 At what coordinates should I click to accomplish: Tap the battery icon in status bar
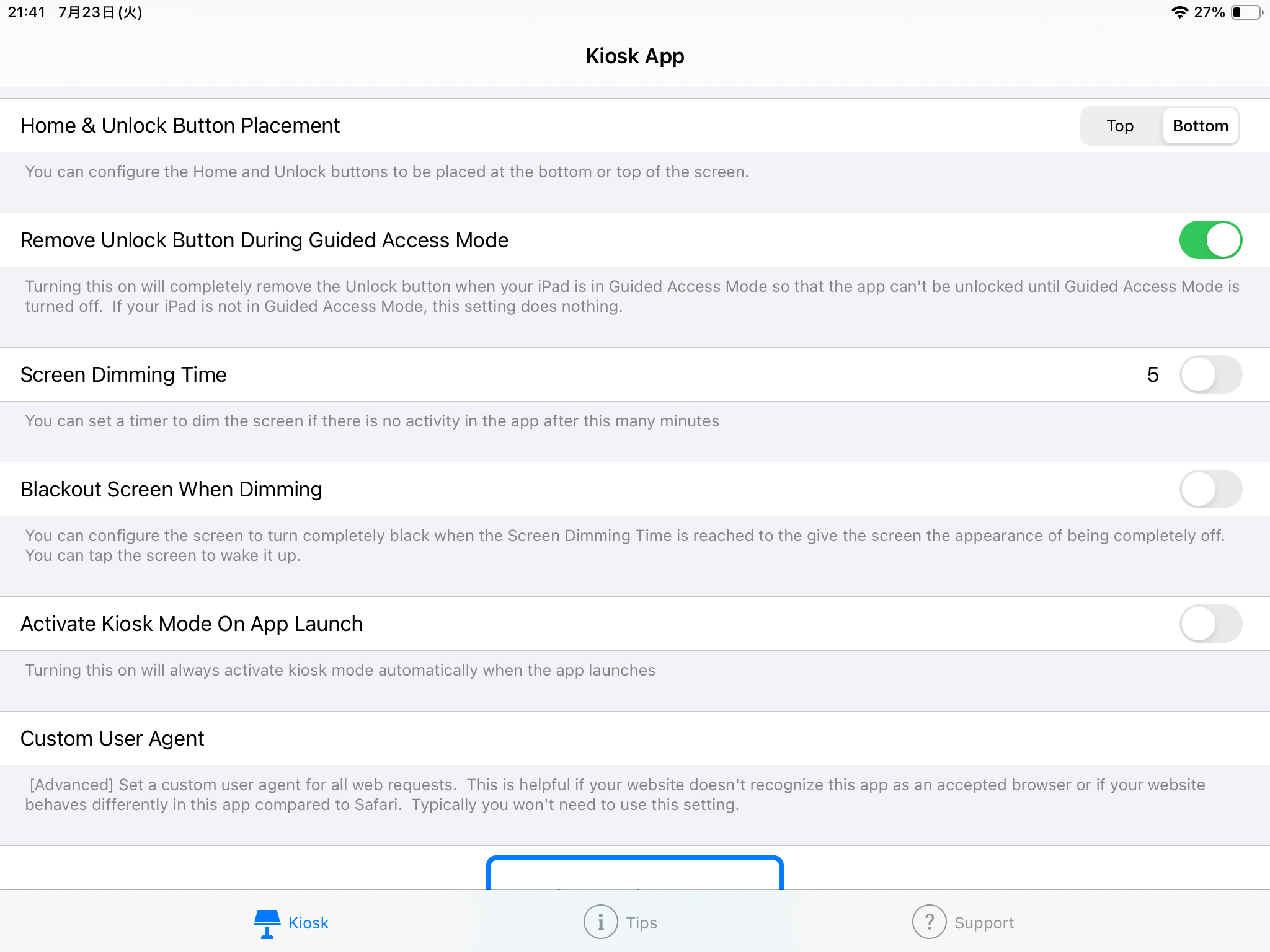1246,12
